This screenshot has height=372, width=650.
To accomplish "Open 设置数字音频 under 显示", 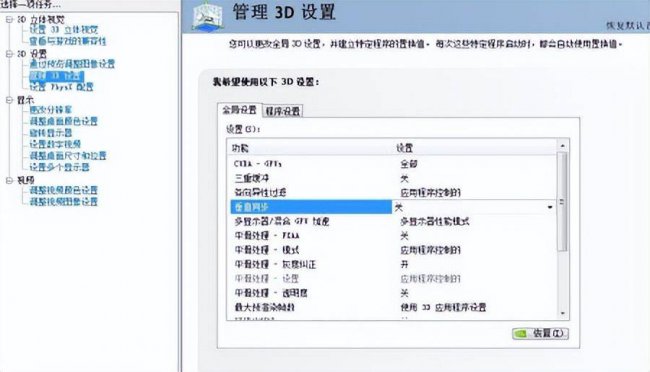I will 55,144.
